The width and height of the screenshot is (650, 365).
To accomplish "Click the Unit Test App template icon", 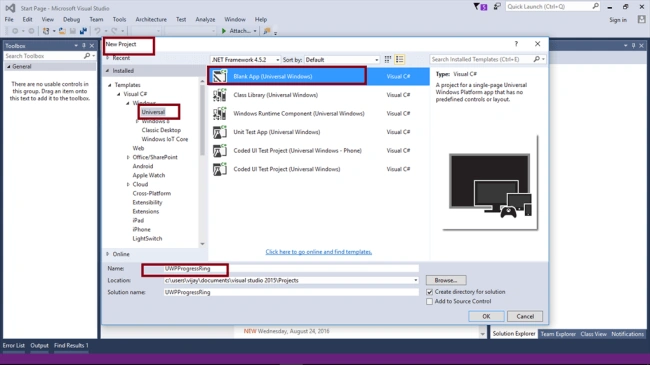I will coord(220,132).
